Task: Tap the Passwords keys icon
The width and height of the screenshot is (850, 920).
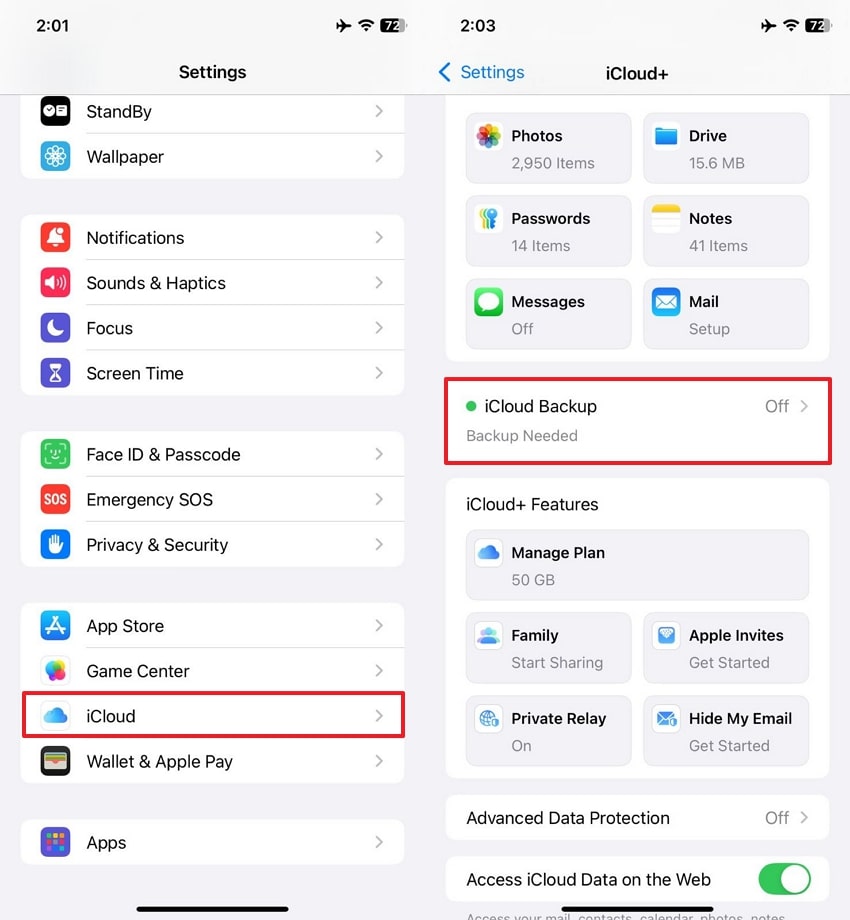Action: click(488, 219)
